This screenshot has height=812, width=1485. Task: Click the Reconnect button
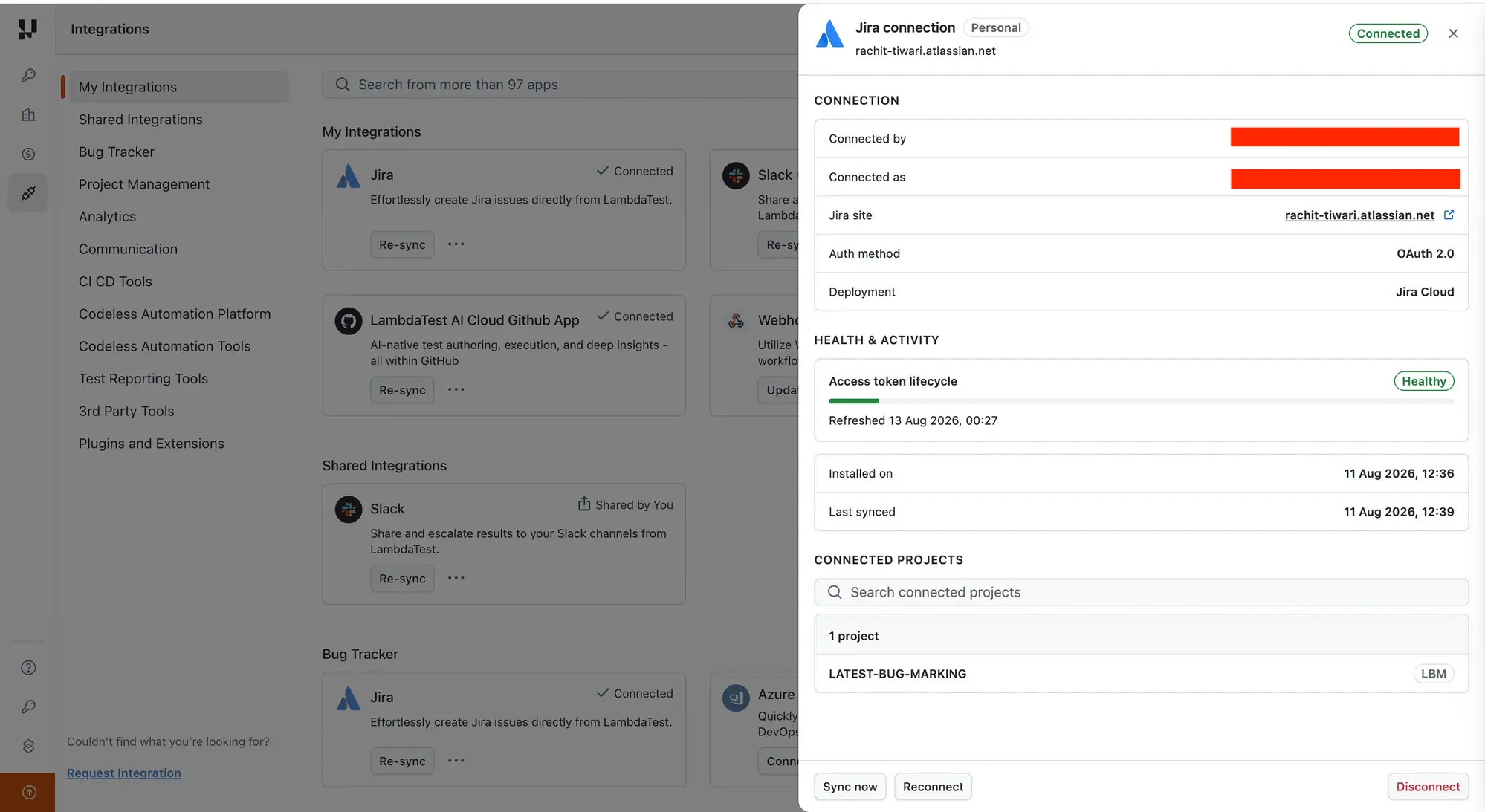tap(933, 787)
